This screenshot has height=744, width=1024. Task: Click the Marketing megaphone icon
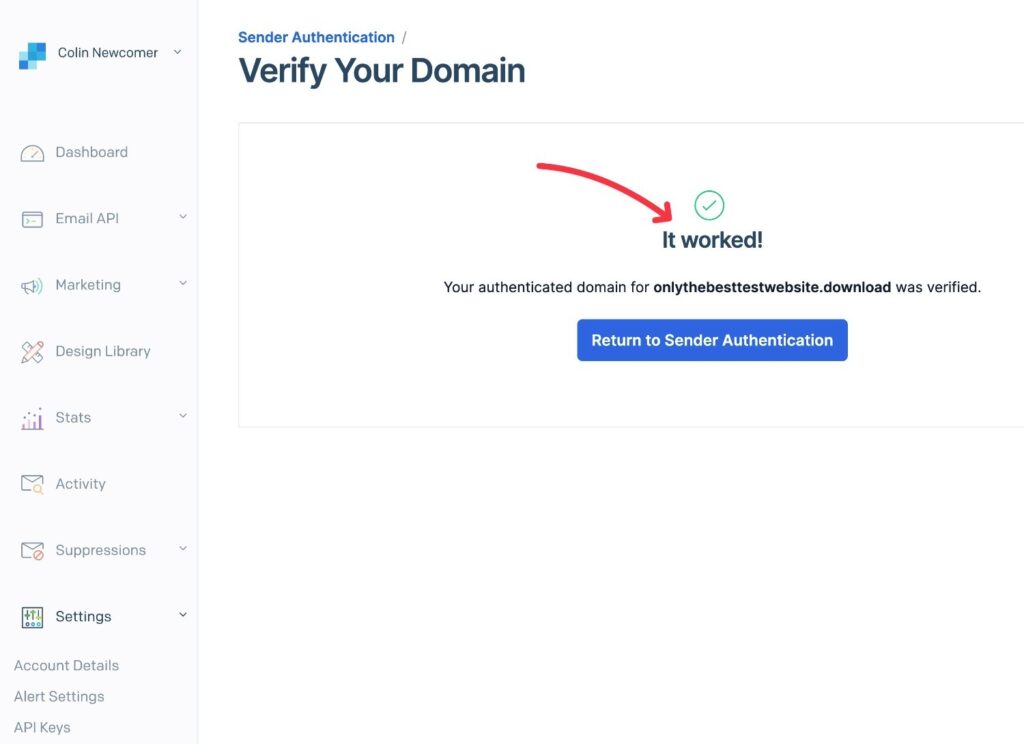click(x=31, y=284)
